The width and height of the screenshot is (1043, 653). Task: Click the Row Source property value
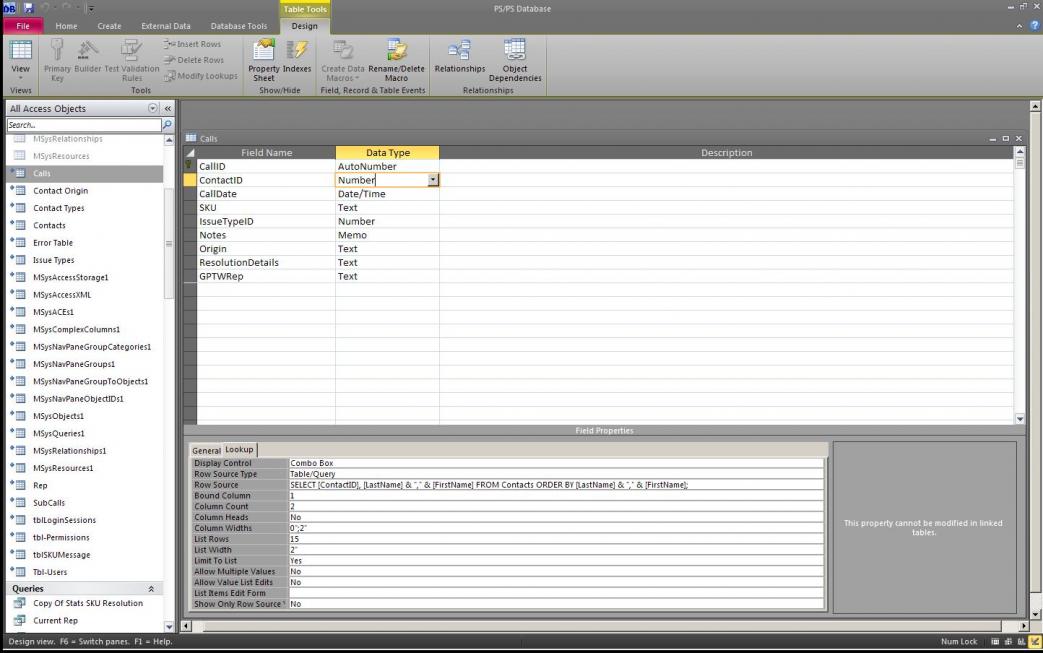556,485
